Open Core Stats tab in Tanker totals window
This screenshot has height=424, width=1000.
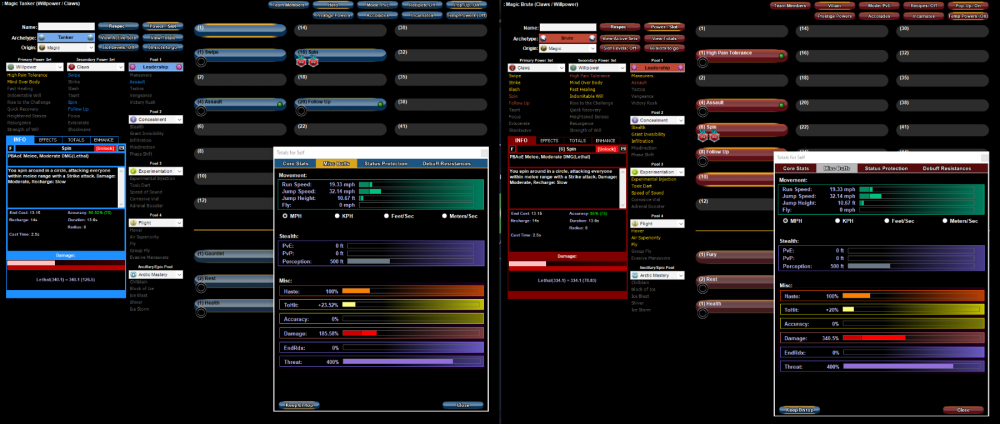click(296, 164)
